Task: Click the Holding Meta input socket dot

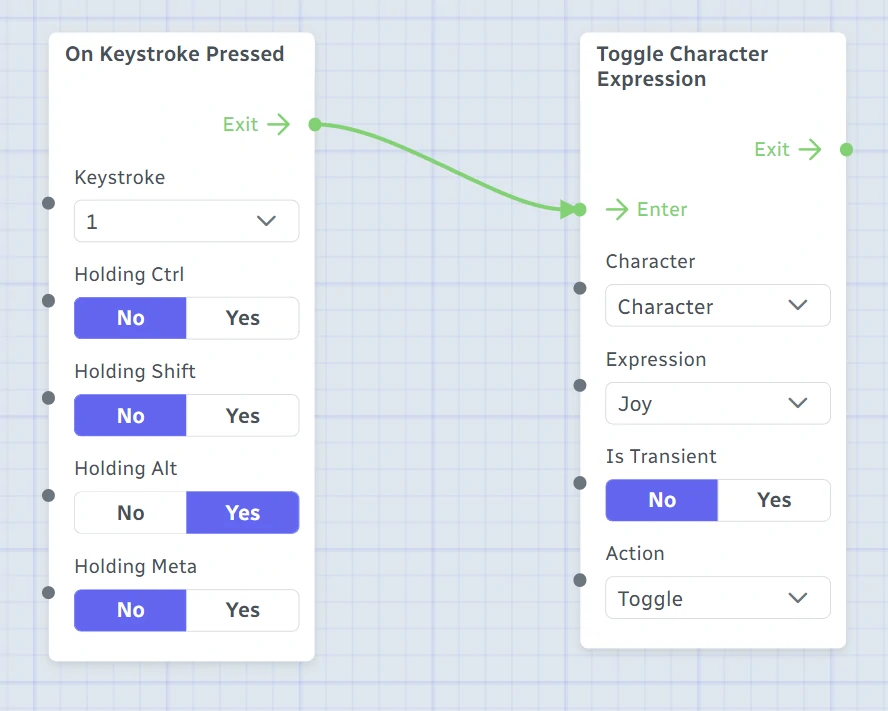Action: click(49, 593)
